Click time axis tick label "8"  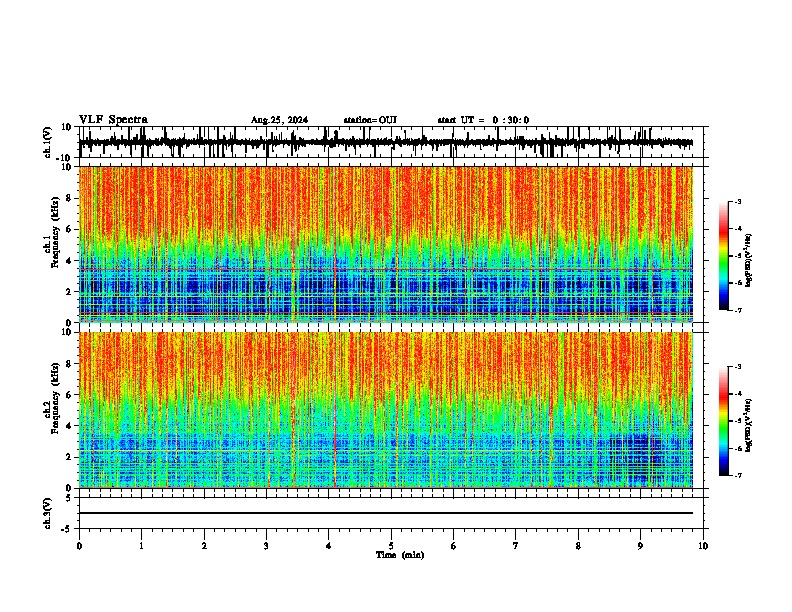click(578, 546)
